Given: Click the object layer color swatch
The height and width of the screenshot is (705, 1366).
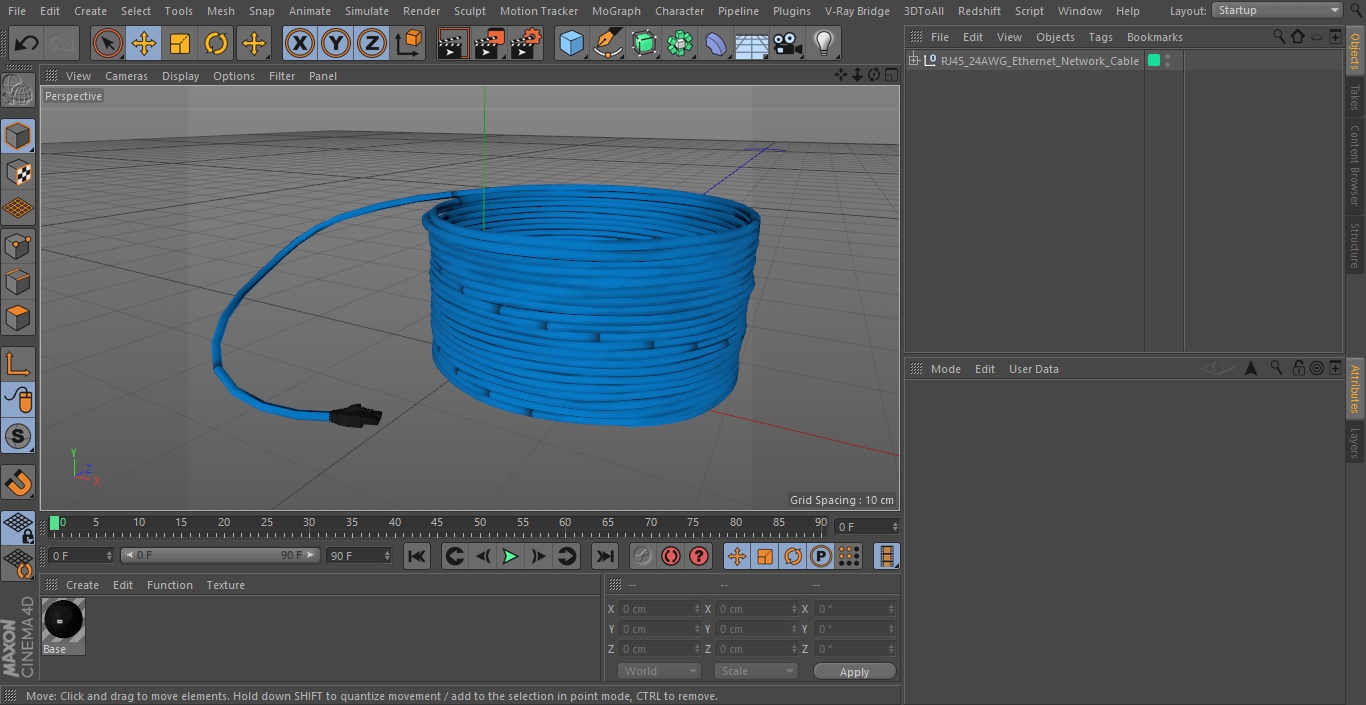Looking at the screenshot, I should point(1153,61).
